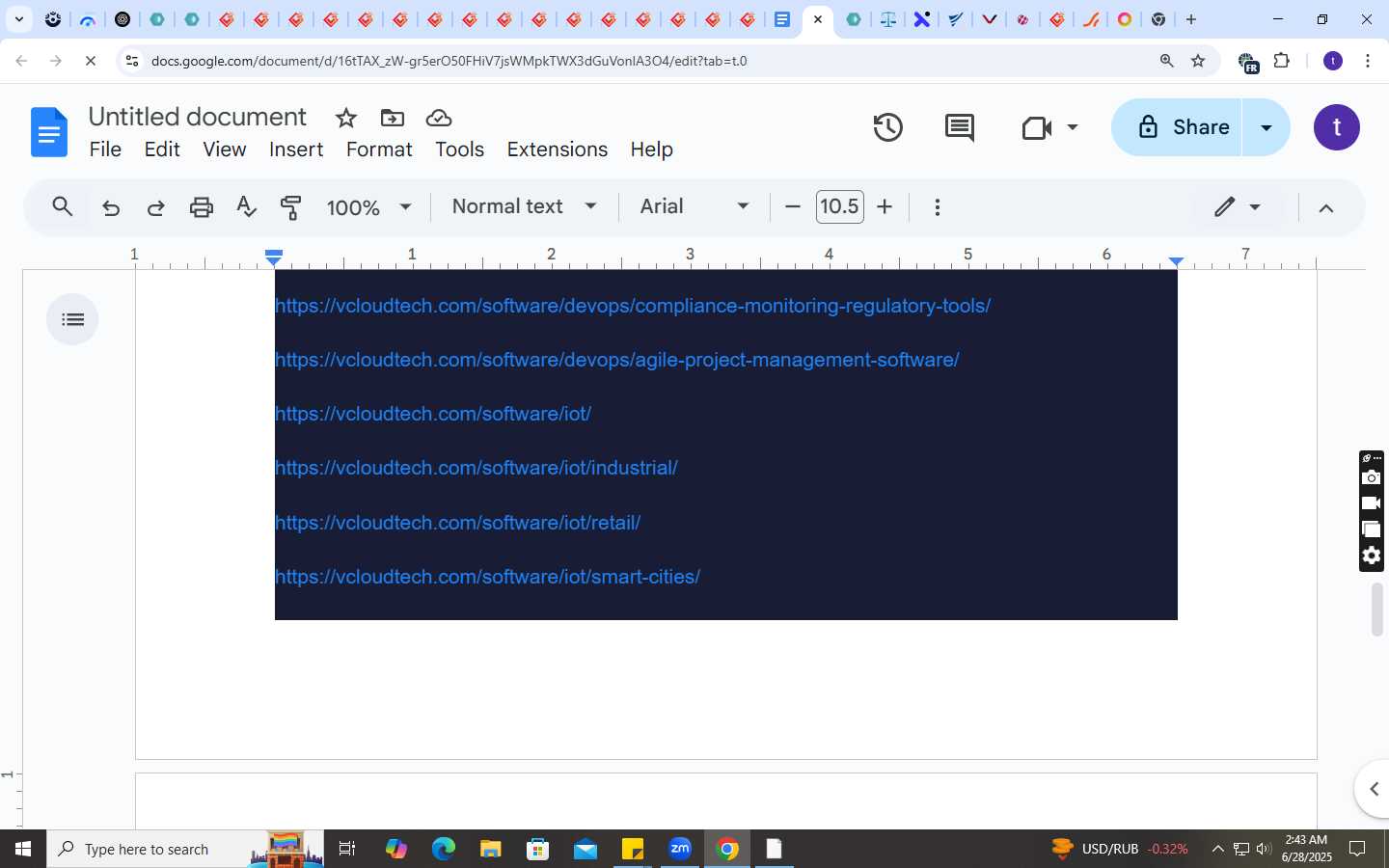The image size is (1389, 868).
Task: Open side panel with left chevron
Action: tap(1373, 789)
